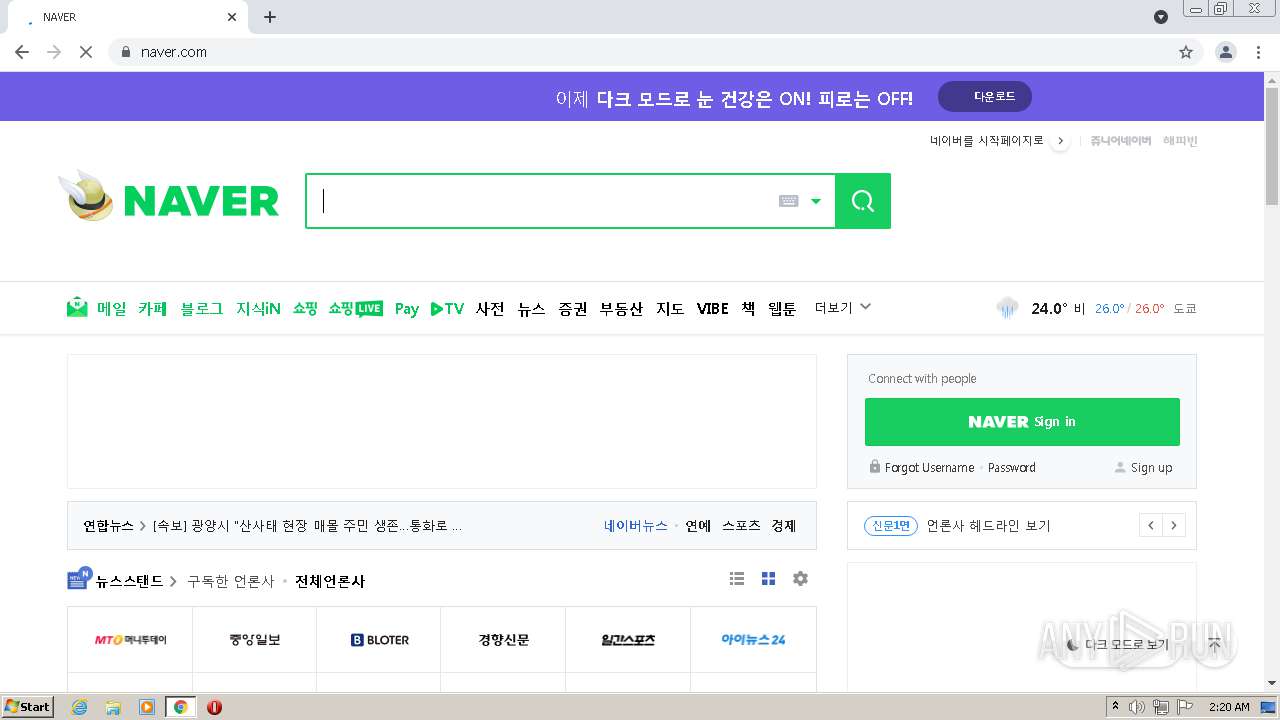
Task: Open 부동산 real estate link
Action: point(621,308)
